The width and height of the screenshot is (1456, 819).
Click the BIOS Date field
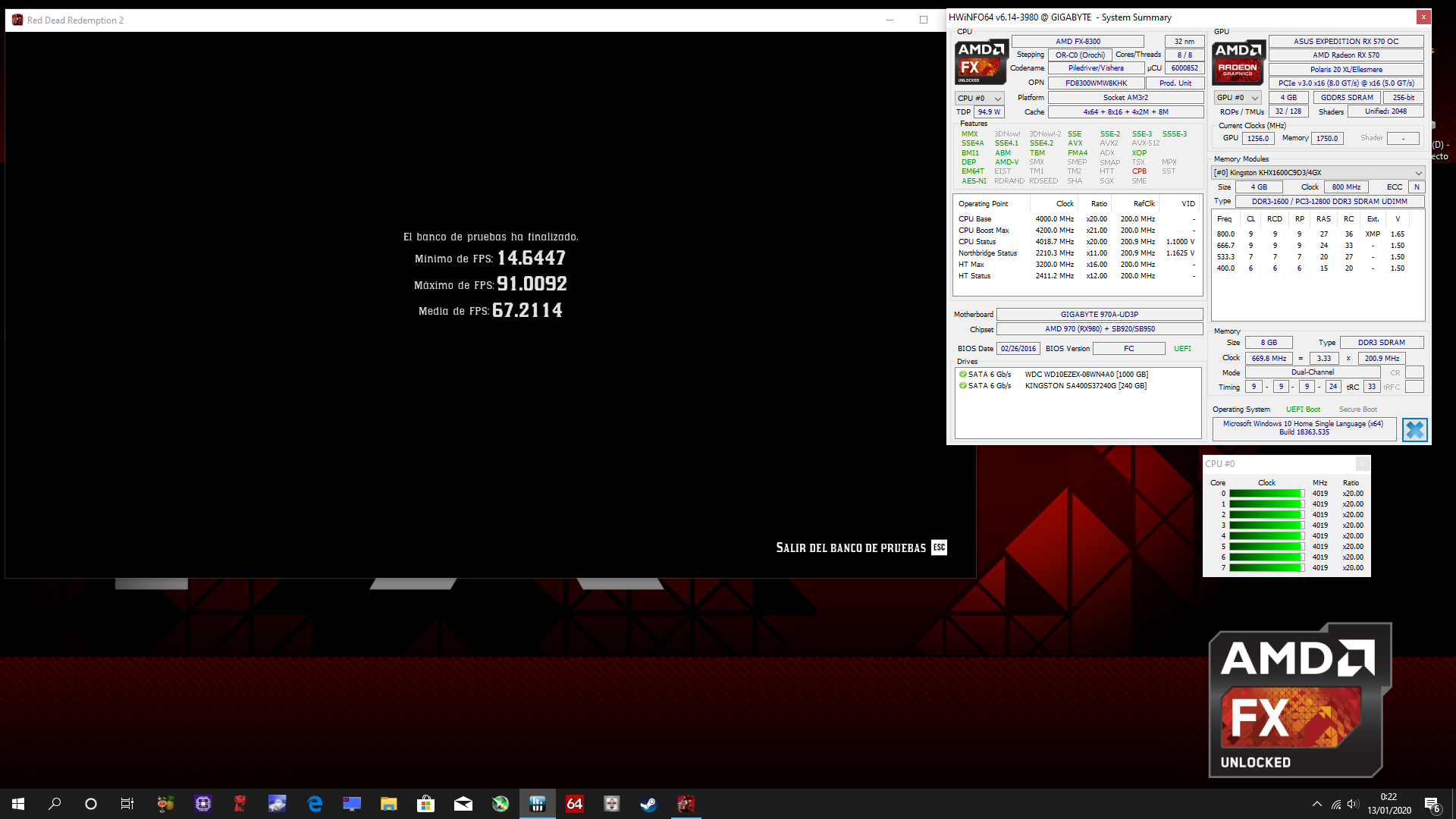[1018, 349]
